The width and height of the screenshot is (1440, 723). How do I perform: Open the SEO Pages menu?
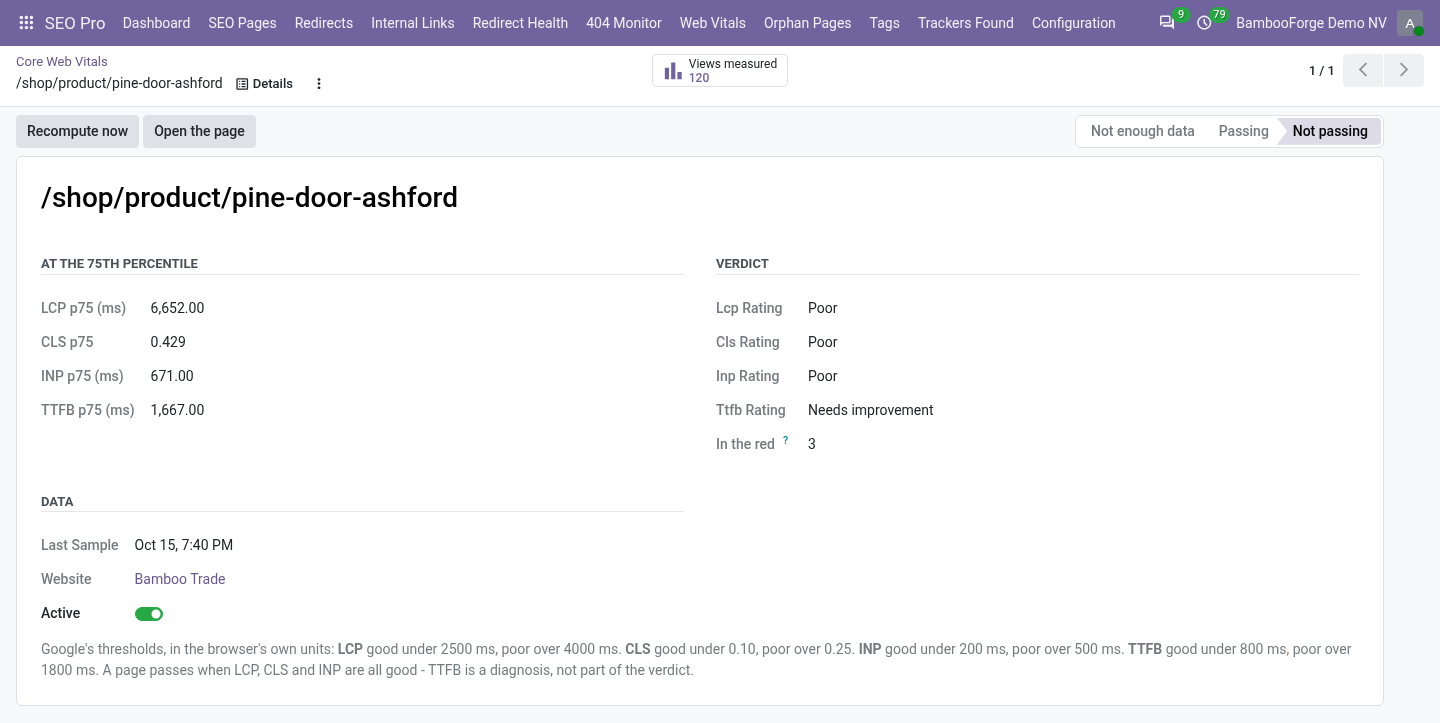point(242,23)
